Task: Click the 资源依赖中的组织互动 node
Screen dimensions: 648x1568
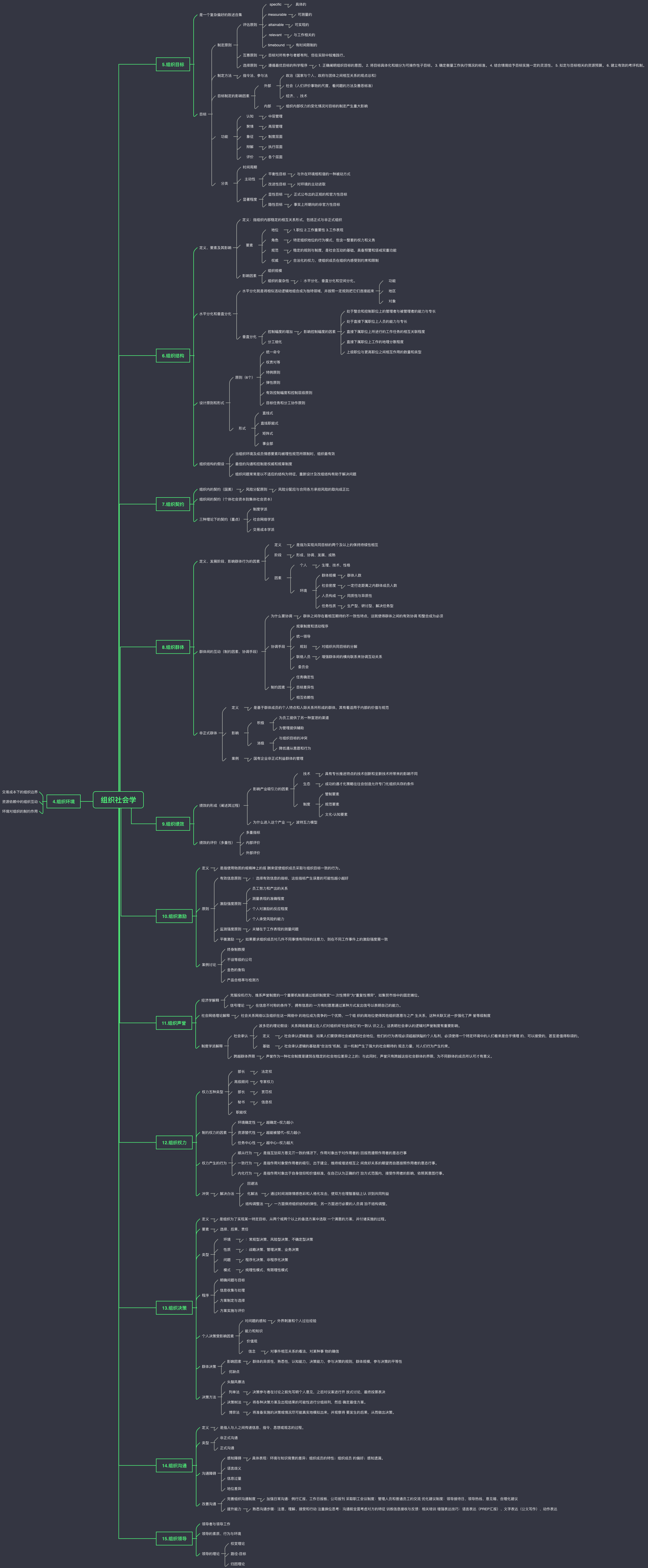Action: coord(20,802)
